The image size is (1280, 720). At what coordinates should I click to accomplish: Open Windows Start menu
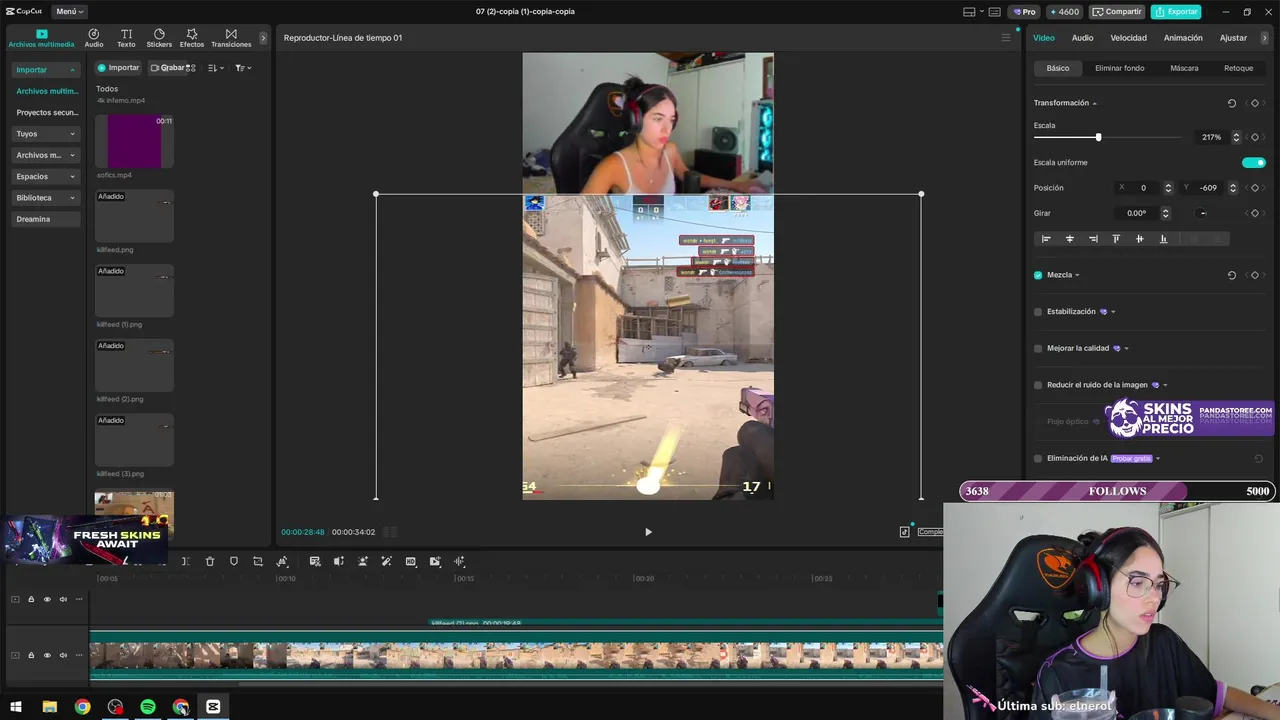[16, 707]
